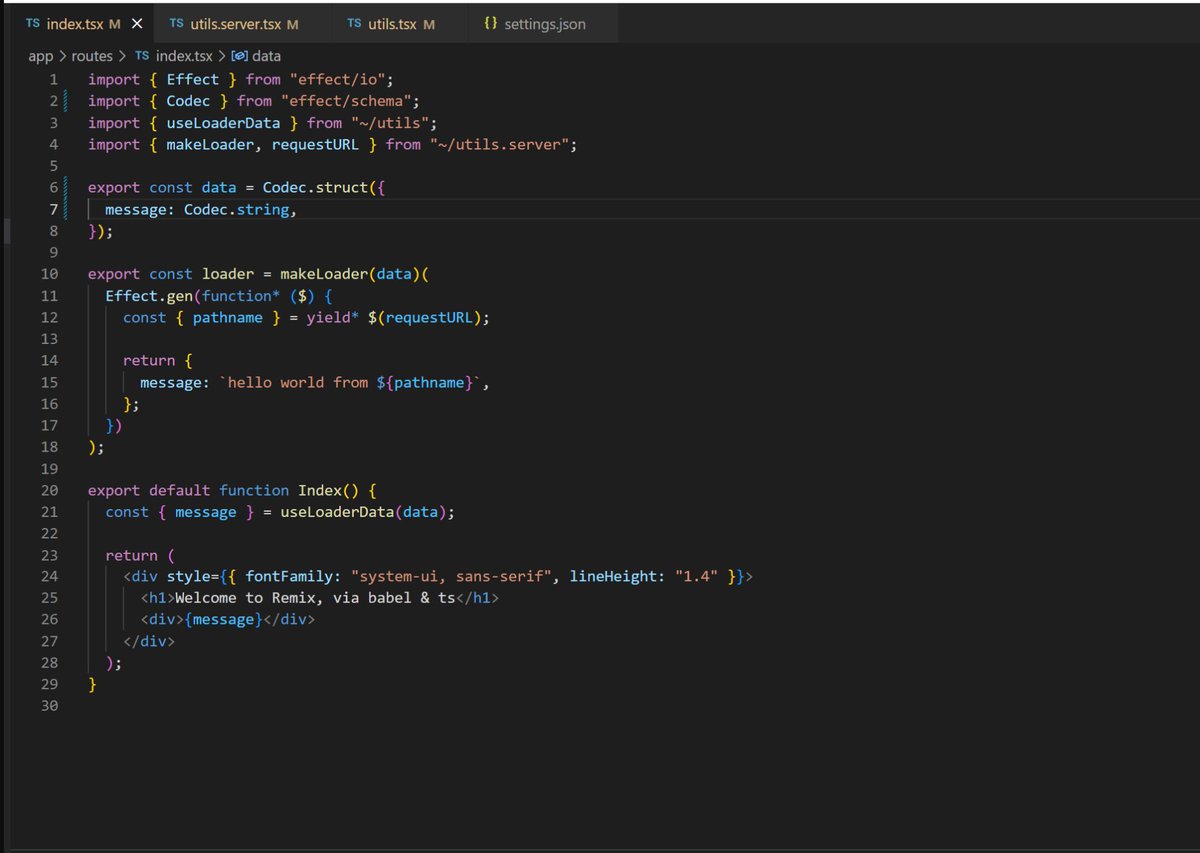Open the 'routes' breadcrumb segment

(92, 57)
